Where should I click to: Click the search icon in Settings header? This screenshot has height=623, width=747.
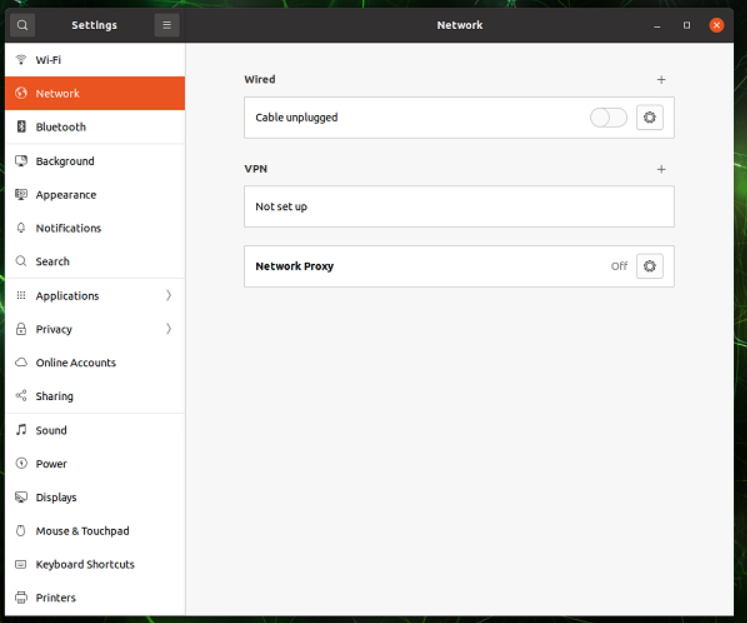[22, 25]
